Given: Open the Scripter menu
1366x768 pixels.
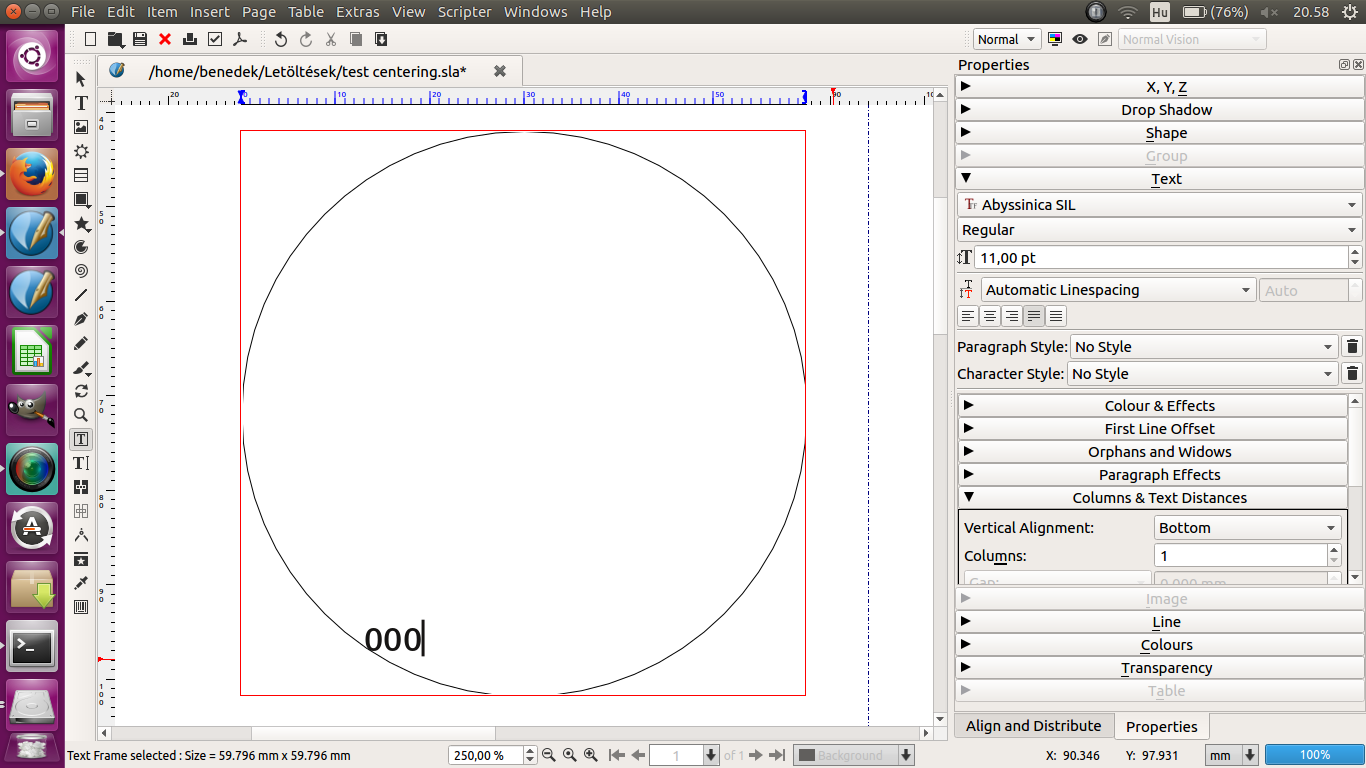Looking at the screenshot, I should pyautogui.click(x=464, y=12).
